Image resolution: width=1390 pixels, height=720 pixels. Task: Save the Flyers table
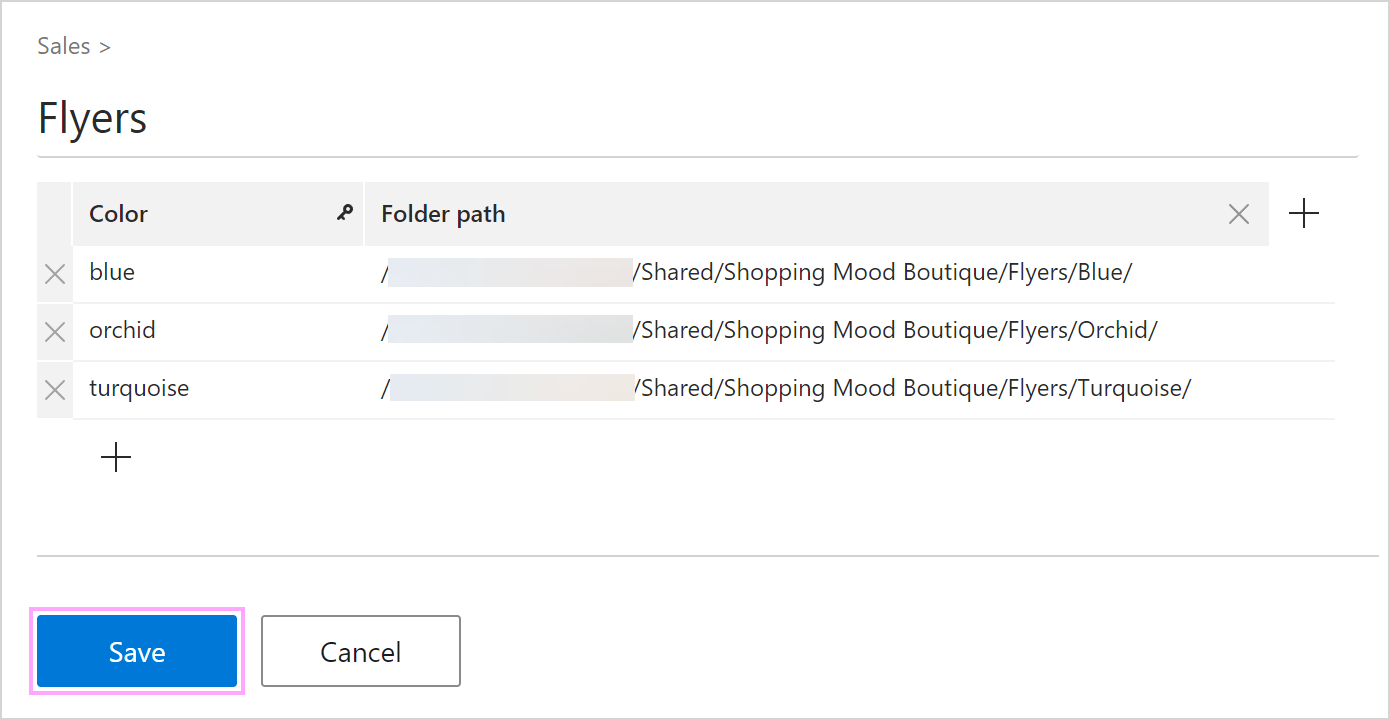[x=137, y=651]
